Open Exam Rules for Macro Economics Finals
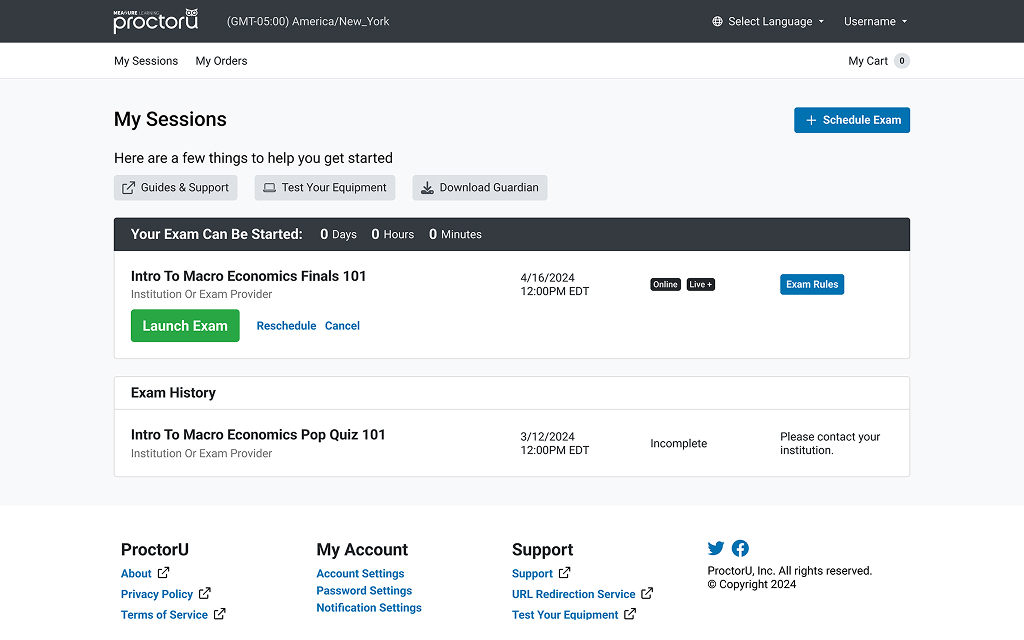The width and height of the screenshot is (1024, 640). (812, 284)
